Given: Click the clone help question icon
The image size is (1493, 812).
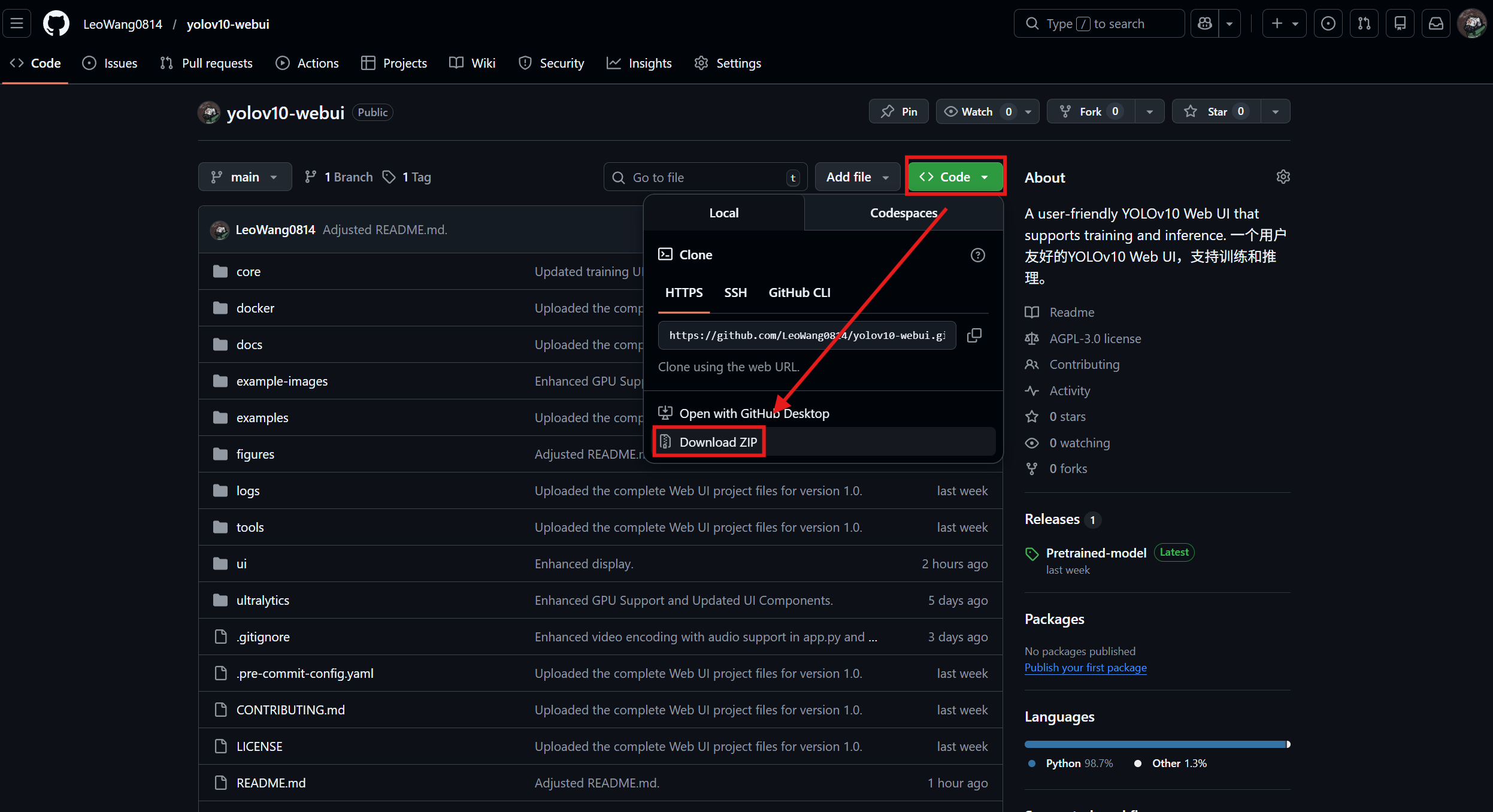Looking at the screenshot, I should (x=977, y=255).
